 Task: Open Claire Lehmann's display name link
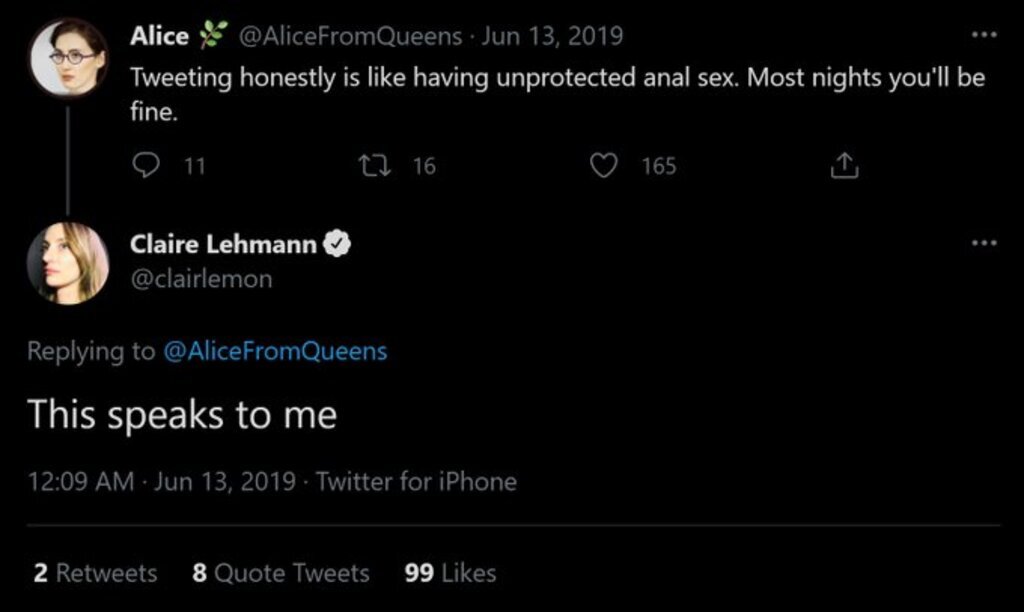pos(223,243)
